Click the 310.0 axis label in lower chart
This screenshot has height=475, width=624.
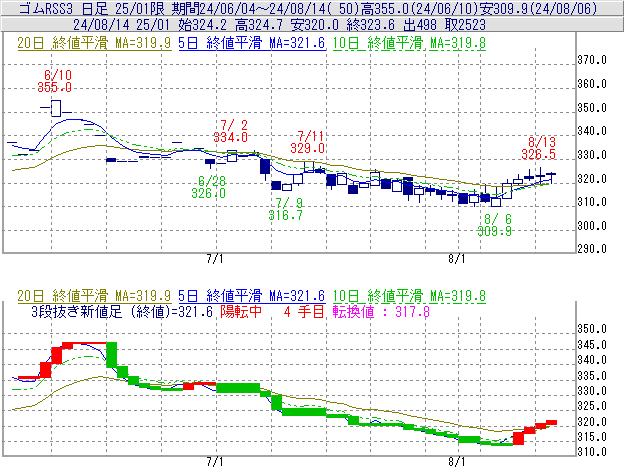pyautogui.click(x=592, y=452)
